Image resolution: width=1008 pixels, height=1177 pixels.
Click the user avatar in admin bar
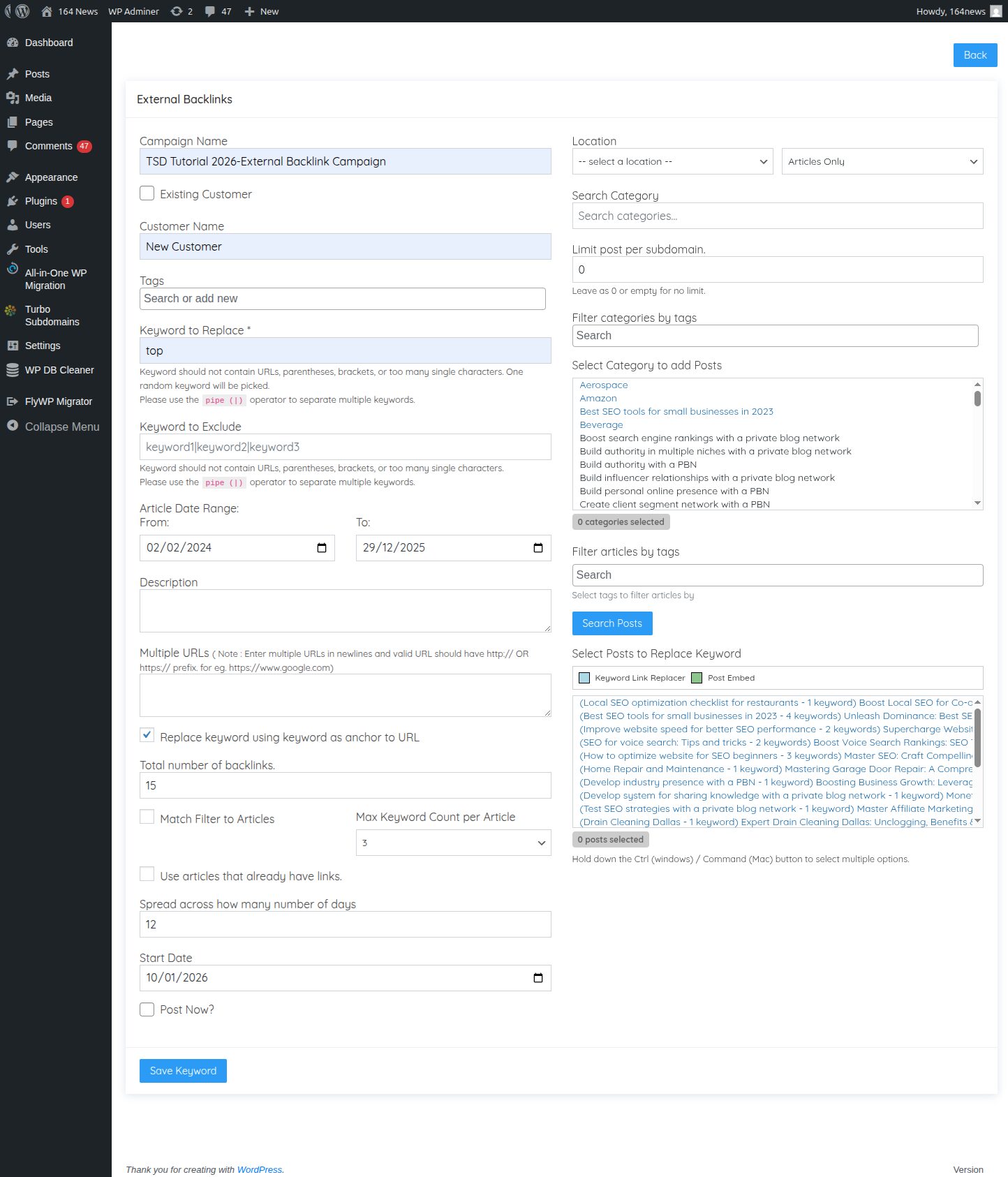pos(996,11)
